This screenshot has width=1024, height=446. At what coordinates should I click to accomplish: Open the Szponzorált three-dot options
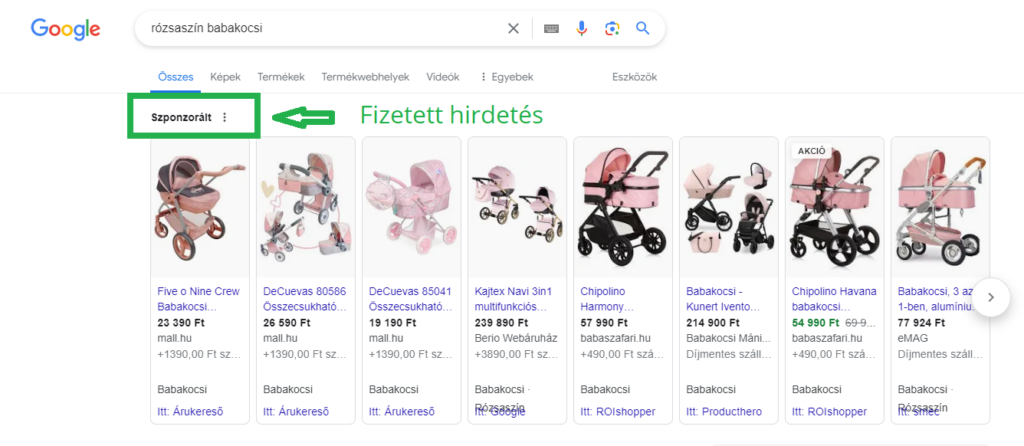click(x=224, y=117)
